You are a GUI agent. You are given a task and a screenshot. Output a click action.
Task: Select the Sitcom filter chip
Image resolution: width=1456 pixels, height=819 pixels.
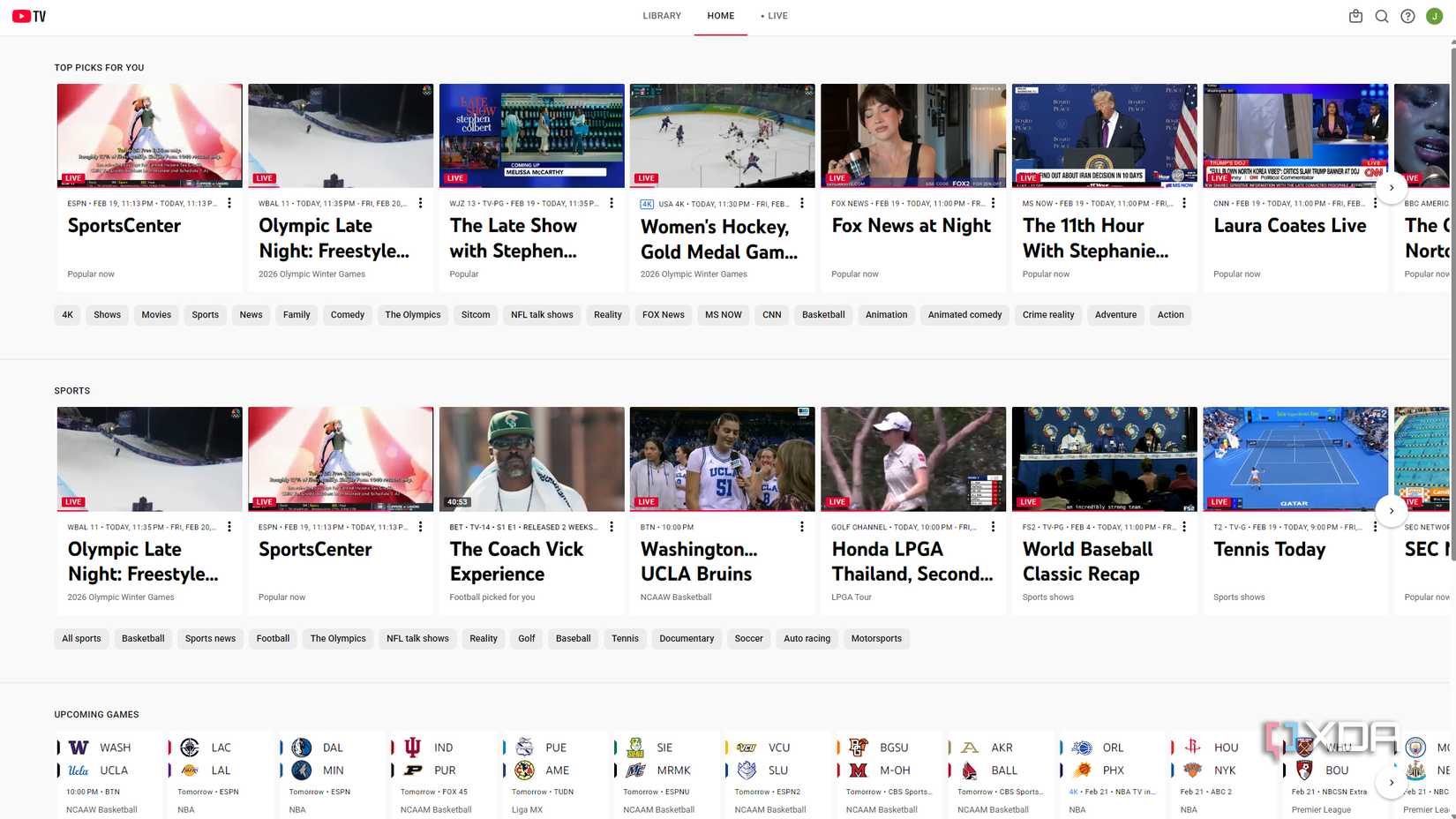(476, 315)
